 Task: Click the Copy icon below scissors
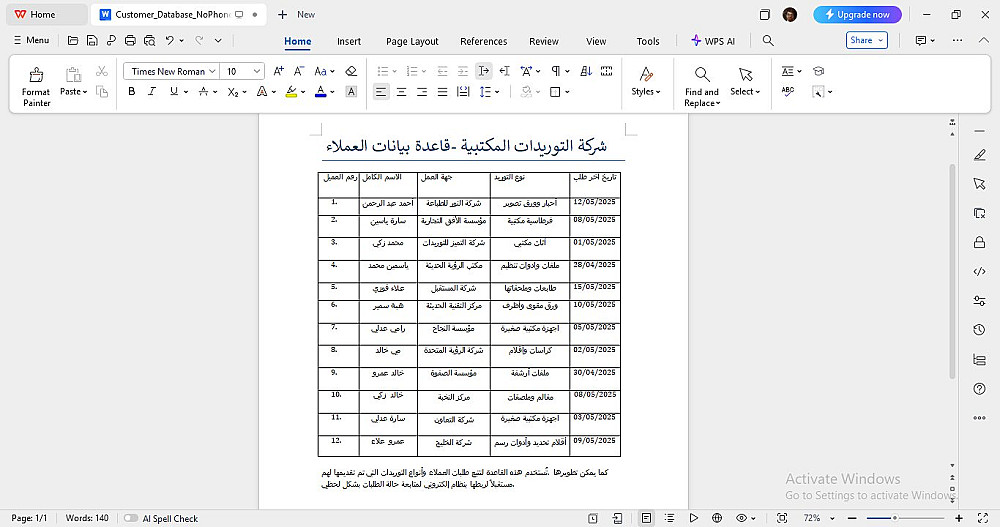pos(102,92)
